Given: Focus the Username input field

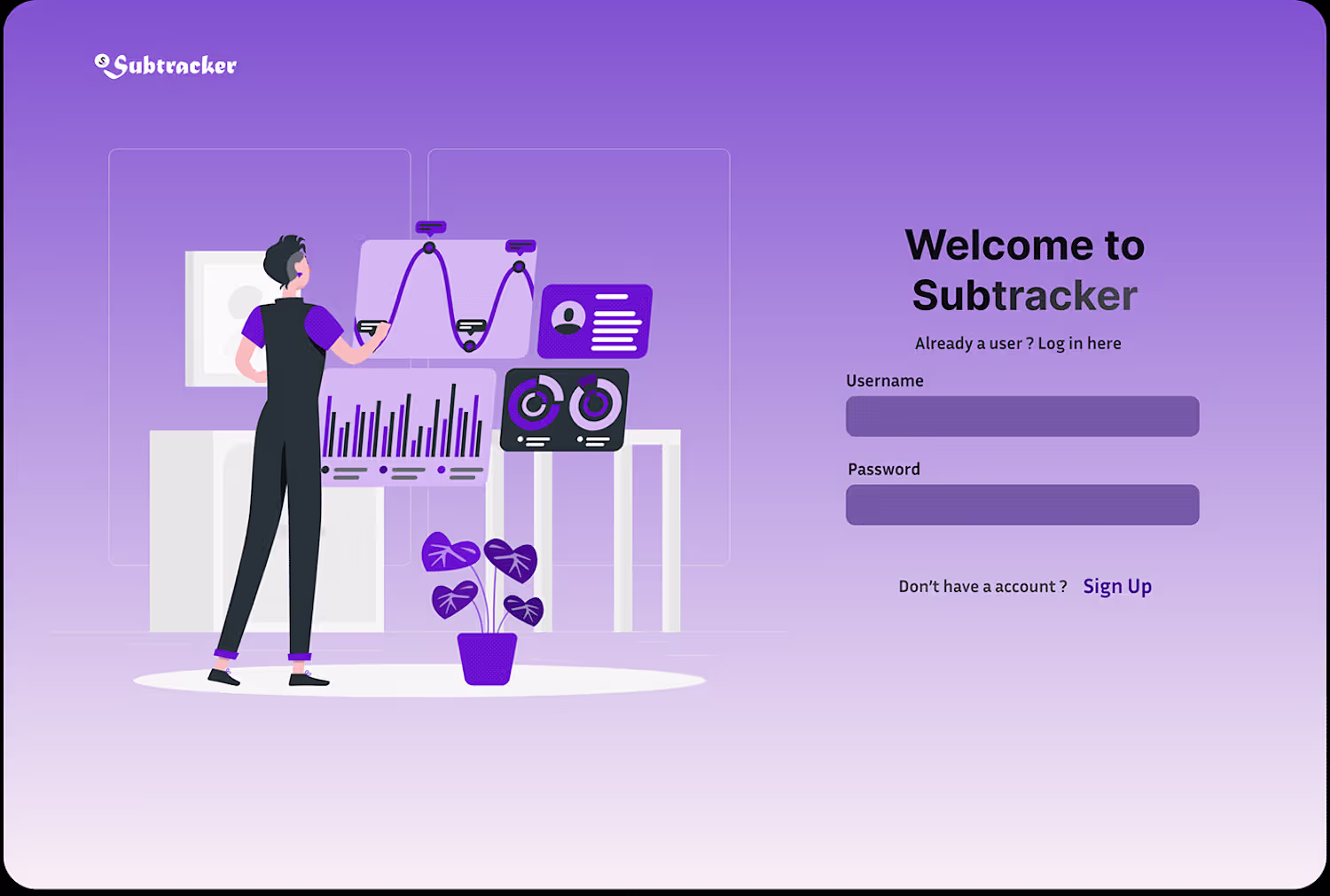Looking at the screenshot, I should coord(1022,417).
